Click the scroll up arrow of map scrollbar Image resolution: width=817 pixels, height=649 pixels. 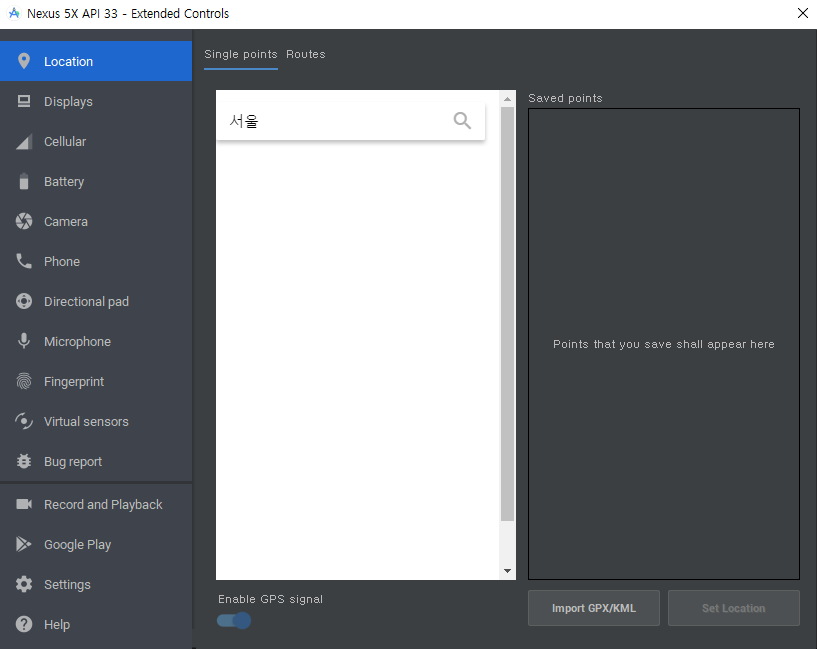(507, 99)
